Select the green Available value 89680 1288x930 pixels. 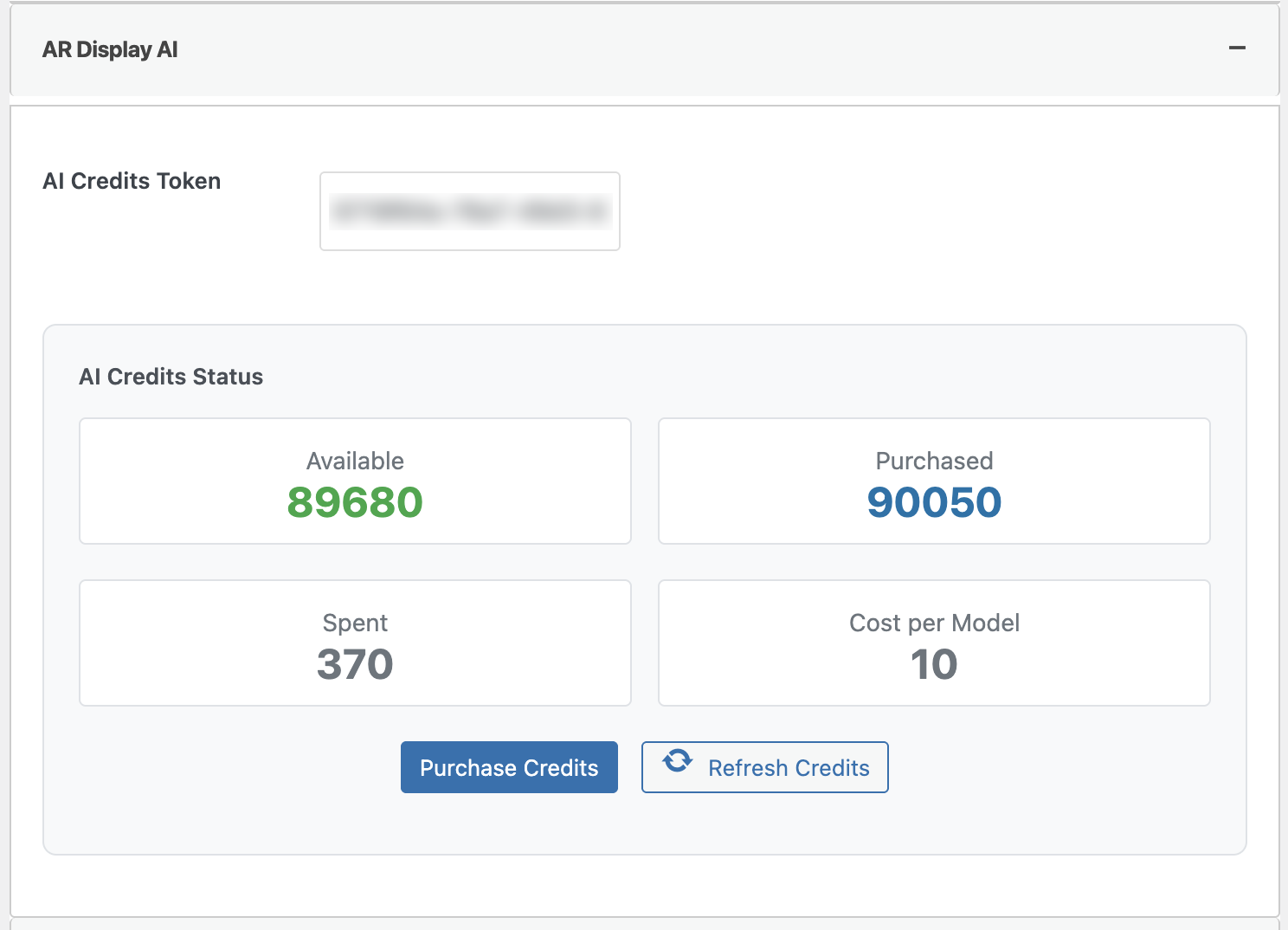(355, 502)
